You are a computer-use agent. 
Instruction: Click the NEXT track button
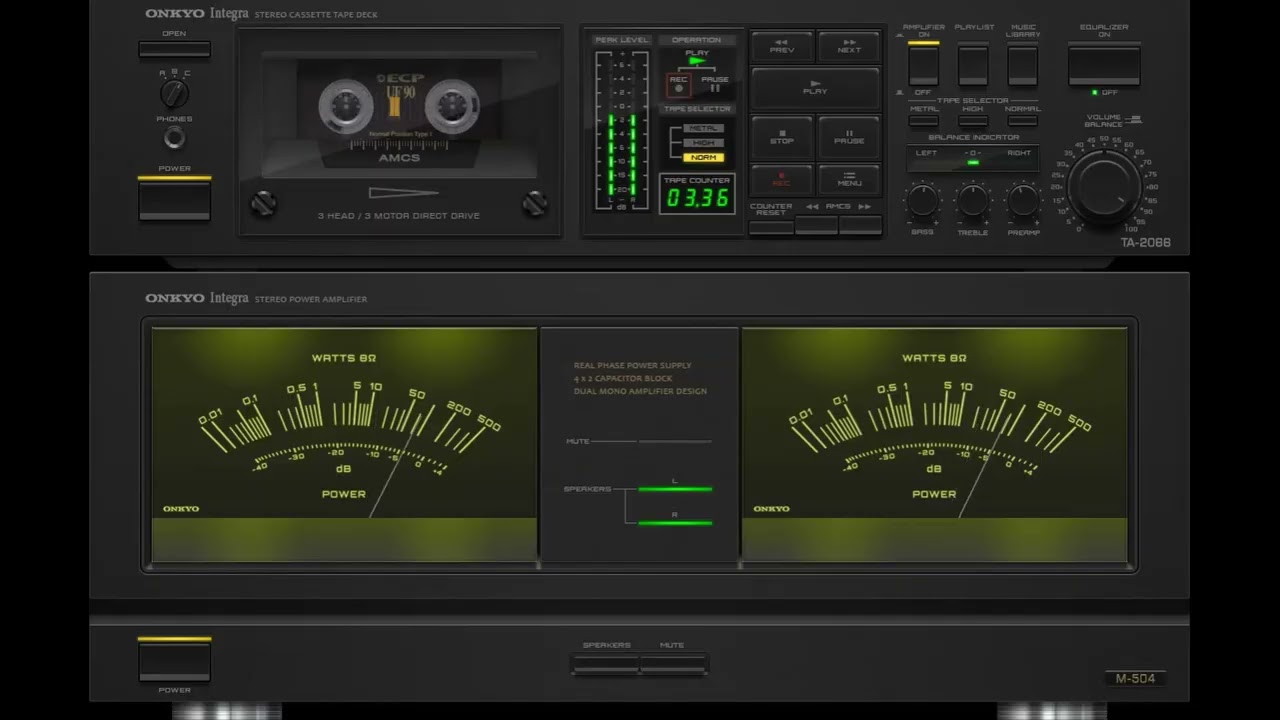pos(849,46)
